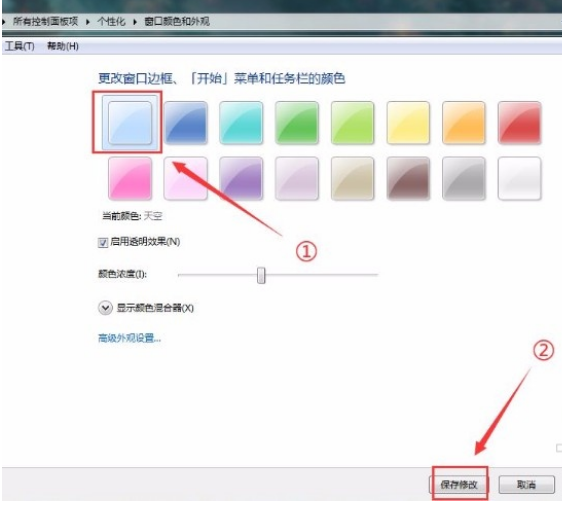Select the sky light-blue color swatch
562x505 pixels.
(x=130, y=123)
